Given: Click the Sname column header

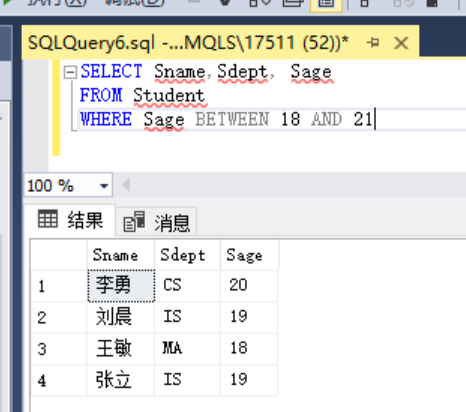Looking at the screenshot, I should [121, 255].
